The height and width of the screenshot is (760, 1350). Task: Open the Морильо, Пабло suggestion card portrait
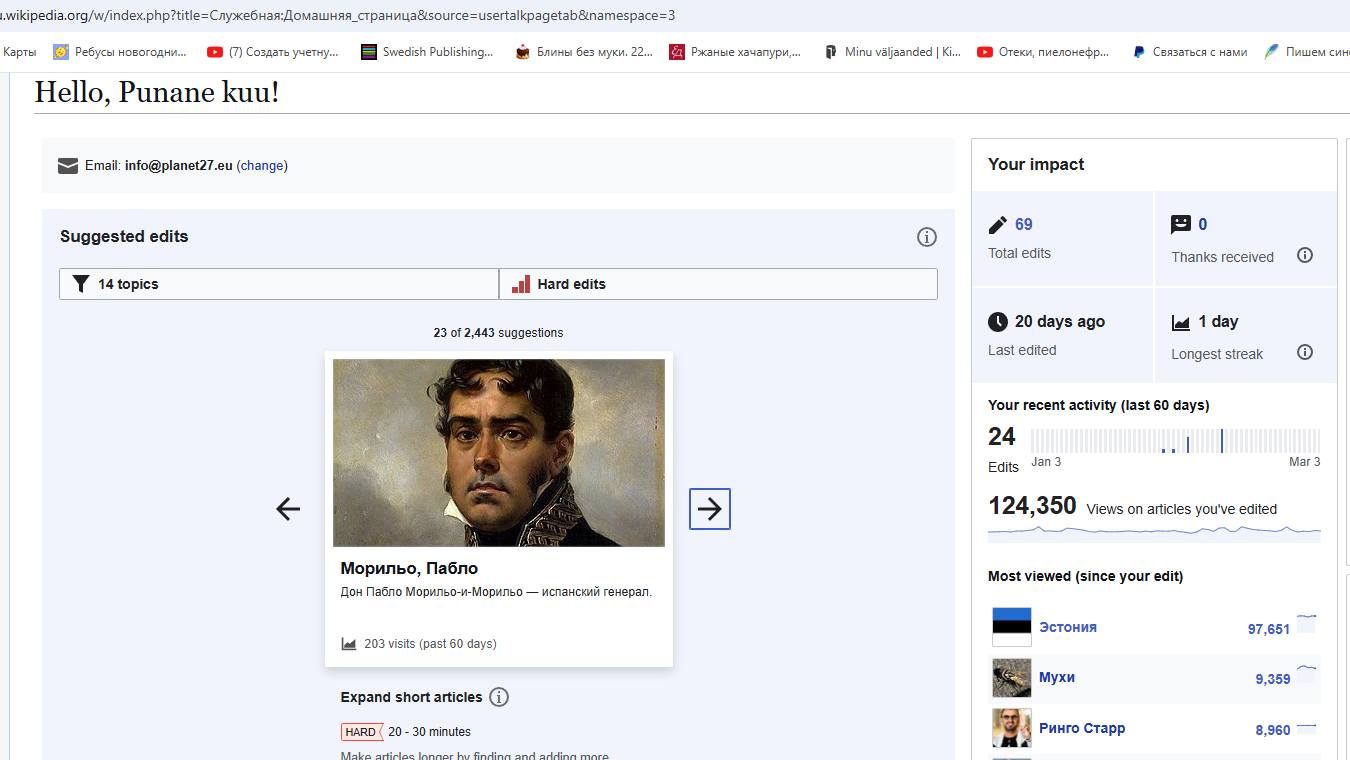point(498,452)
